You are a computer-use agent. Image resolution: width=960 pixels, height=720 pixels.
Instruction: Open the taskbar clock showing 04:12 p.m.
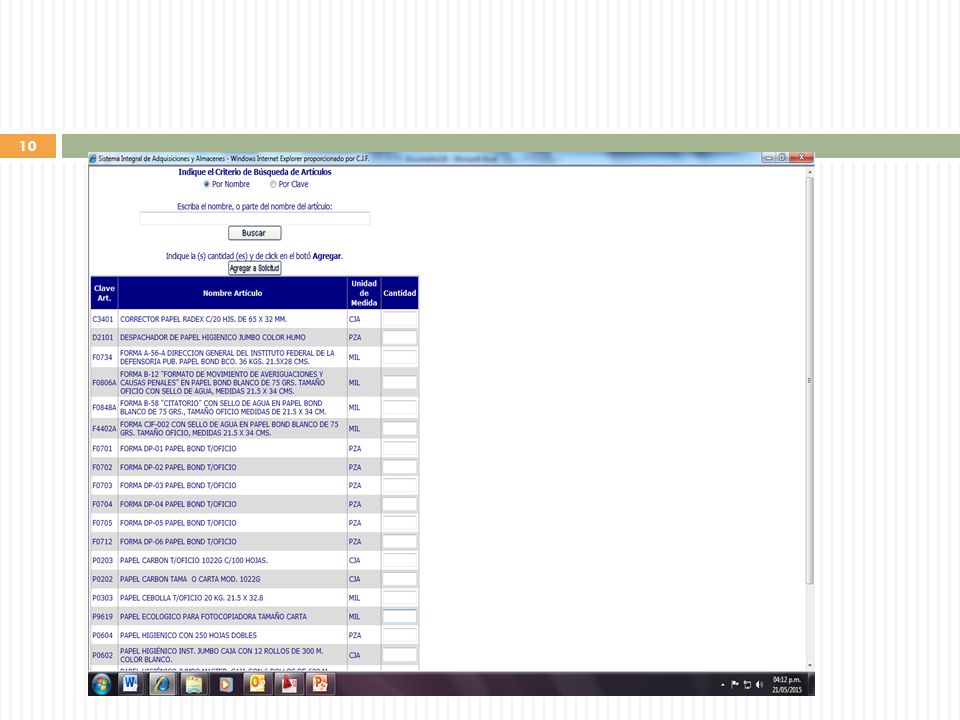click(787, 684)
